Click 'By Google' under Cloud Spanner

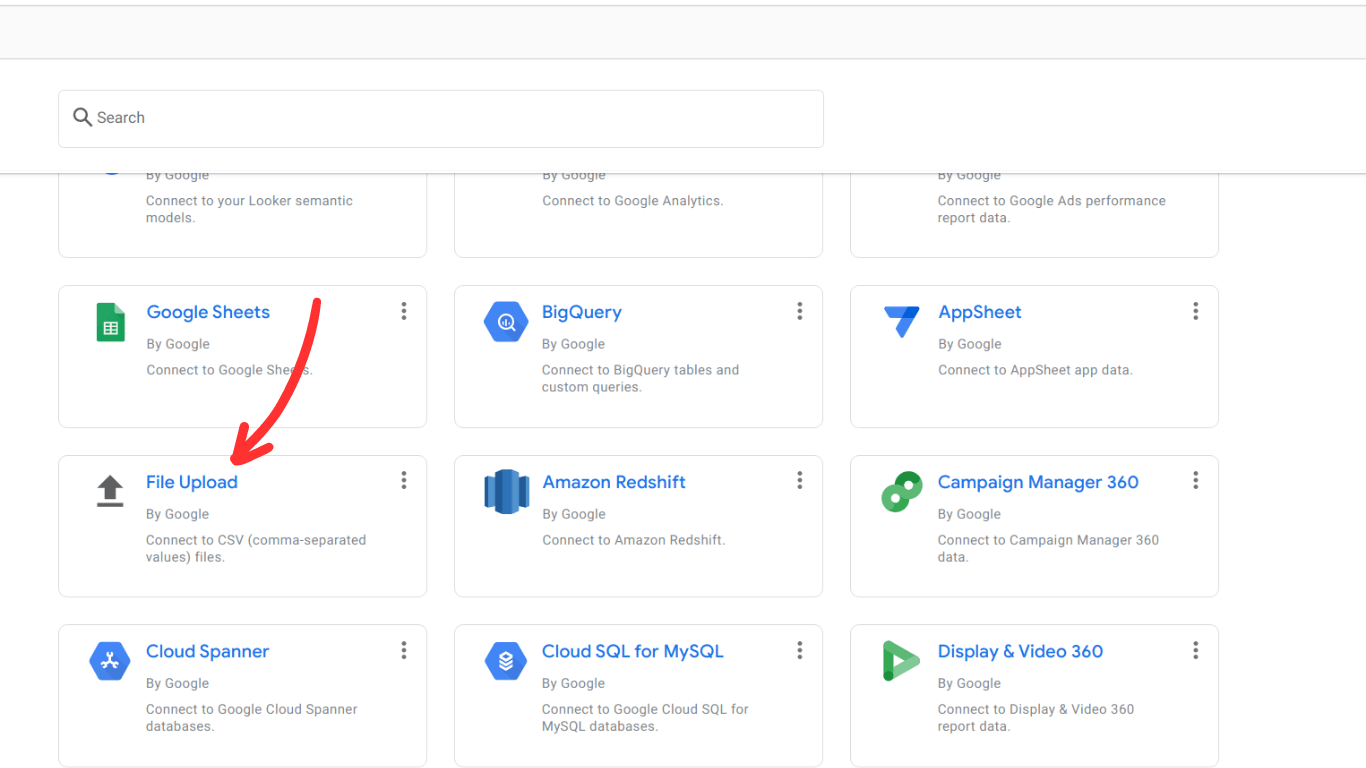tap(178, 683)
